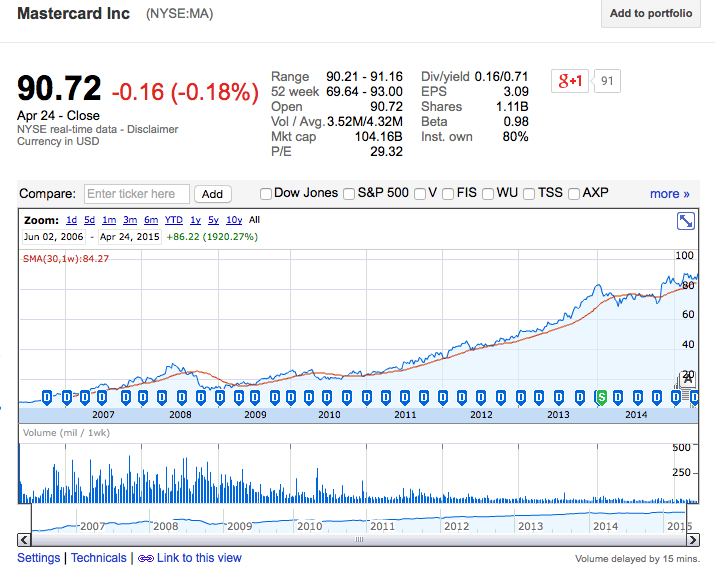The image size is (715, 581).
Task: Click the dividend marker above the 2011 label
Action: tap(405, 398)
